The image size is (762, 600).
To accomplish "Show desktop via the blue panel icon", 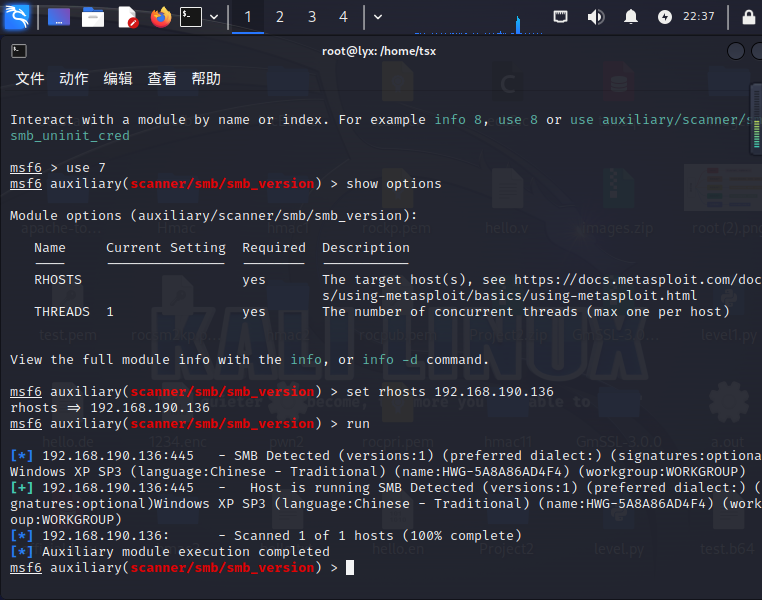I will click(x=59, y=17).
